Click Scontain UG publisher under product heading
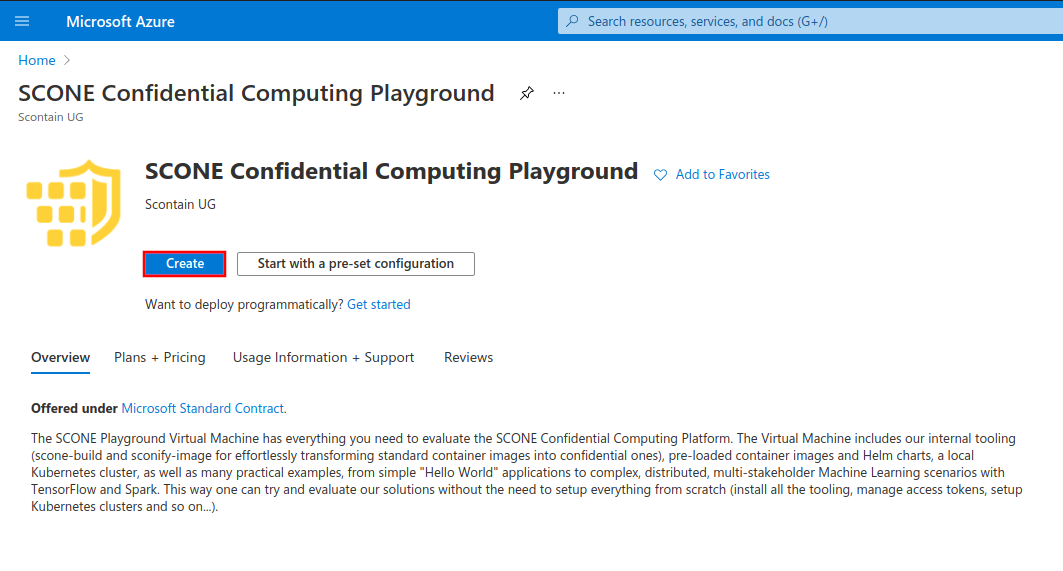Screen dimensions: 1063x571 pyautogui.click(x=180, y=204)
